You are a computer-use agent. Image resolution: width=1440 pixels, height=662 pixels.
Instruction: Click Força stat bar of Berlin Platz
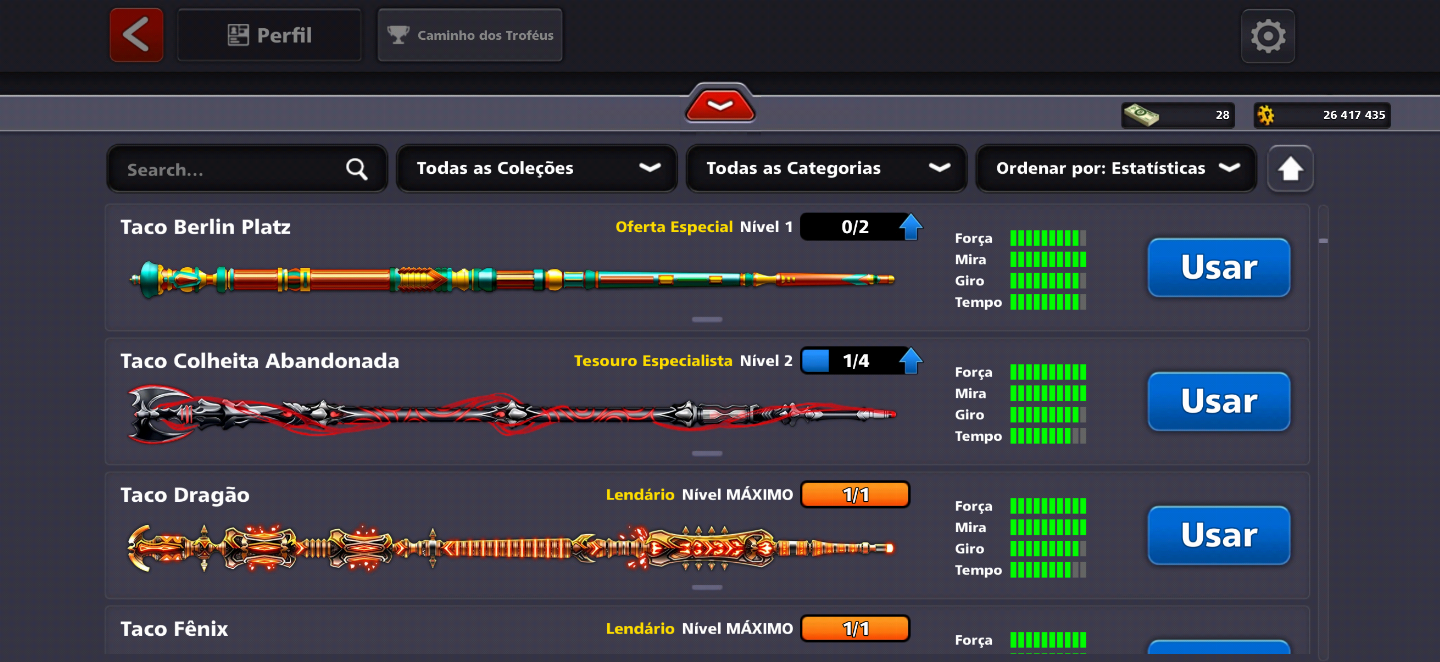[1048, 238]
